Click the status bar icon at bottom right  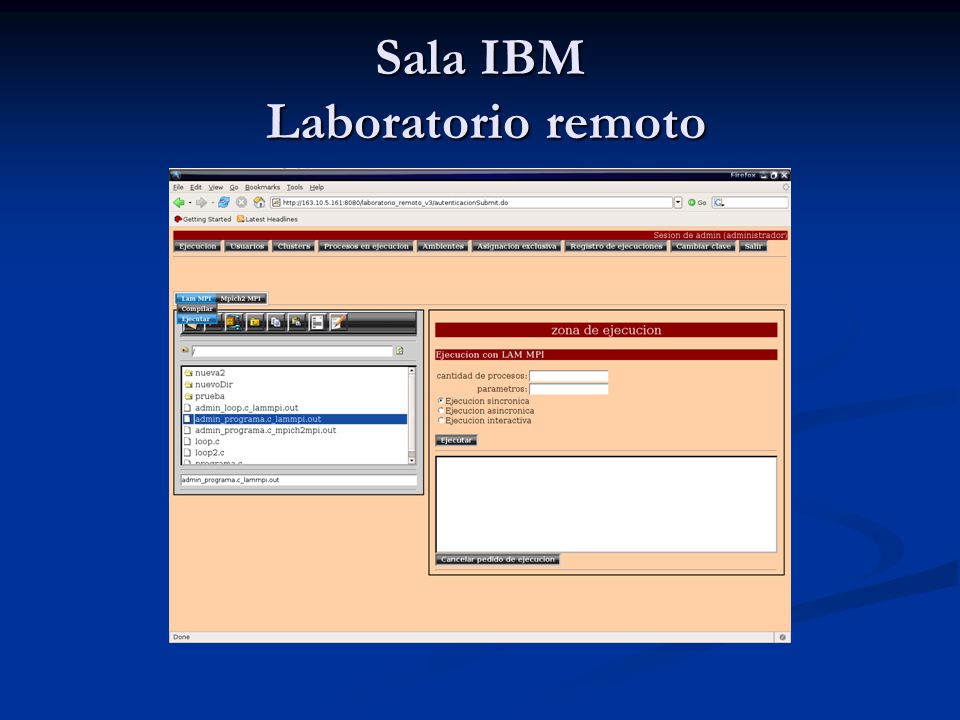pyautogui.click(x=782, y=637)
